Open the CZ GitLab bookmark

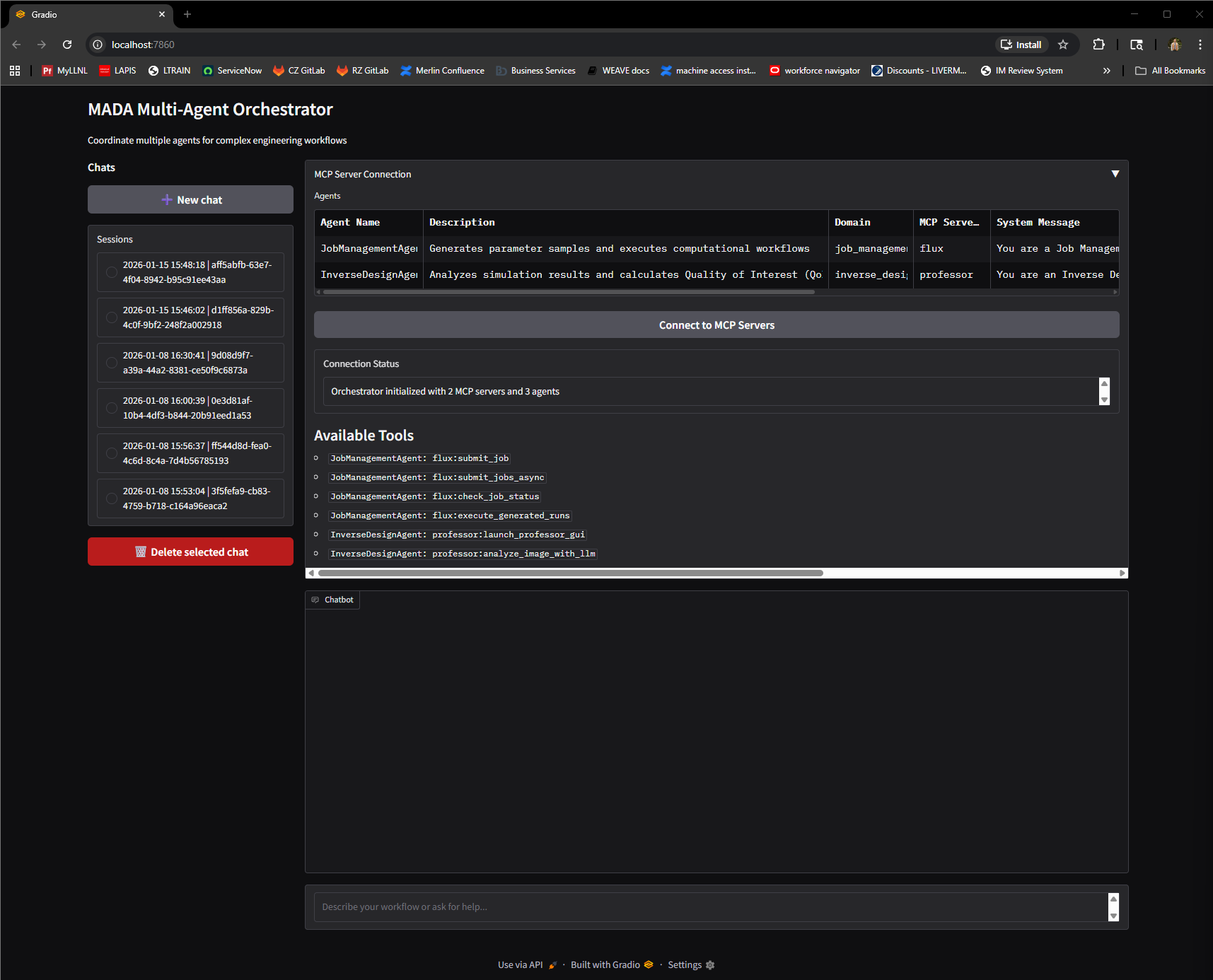click(x=299, y=71)
